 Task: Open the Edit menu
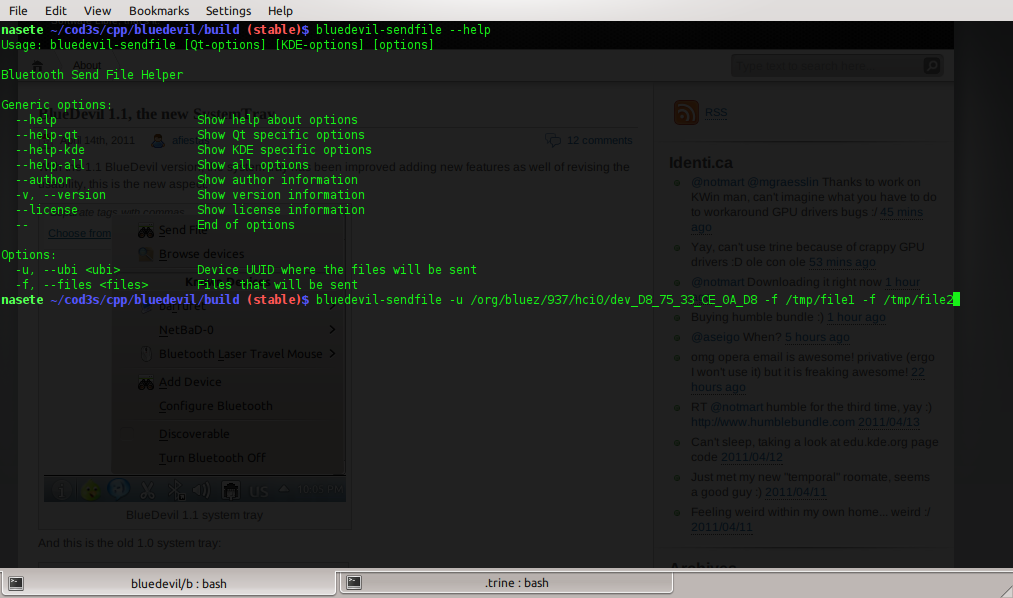(x=56, y=11)
